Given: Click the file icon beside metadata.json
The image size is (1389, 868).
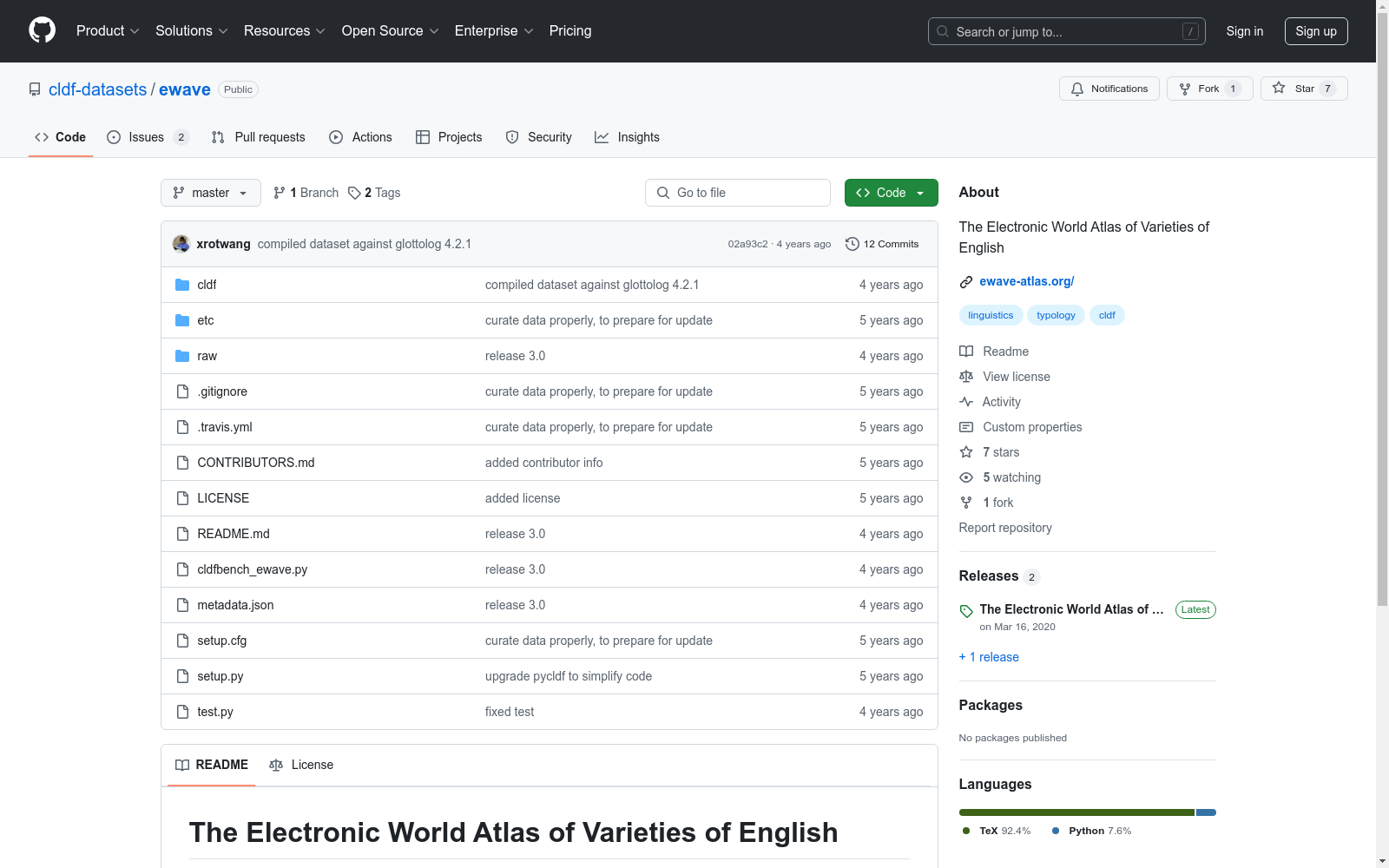Looking at the screenshot, I should coord(182,605).
